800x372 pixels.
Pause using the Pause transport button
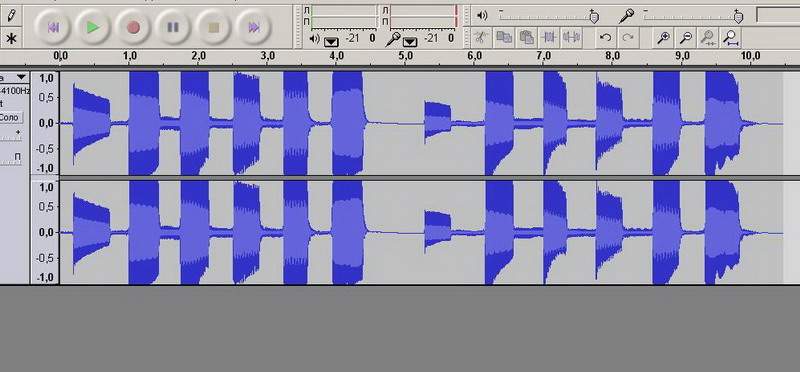pos(173,27)
